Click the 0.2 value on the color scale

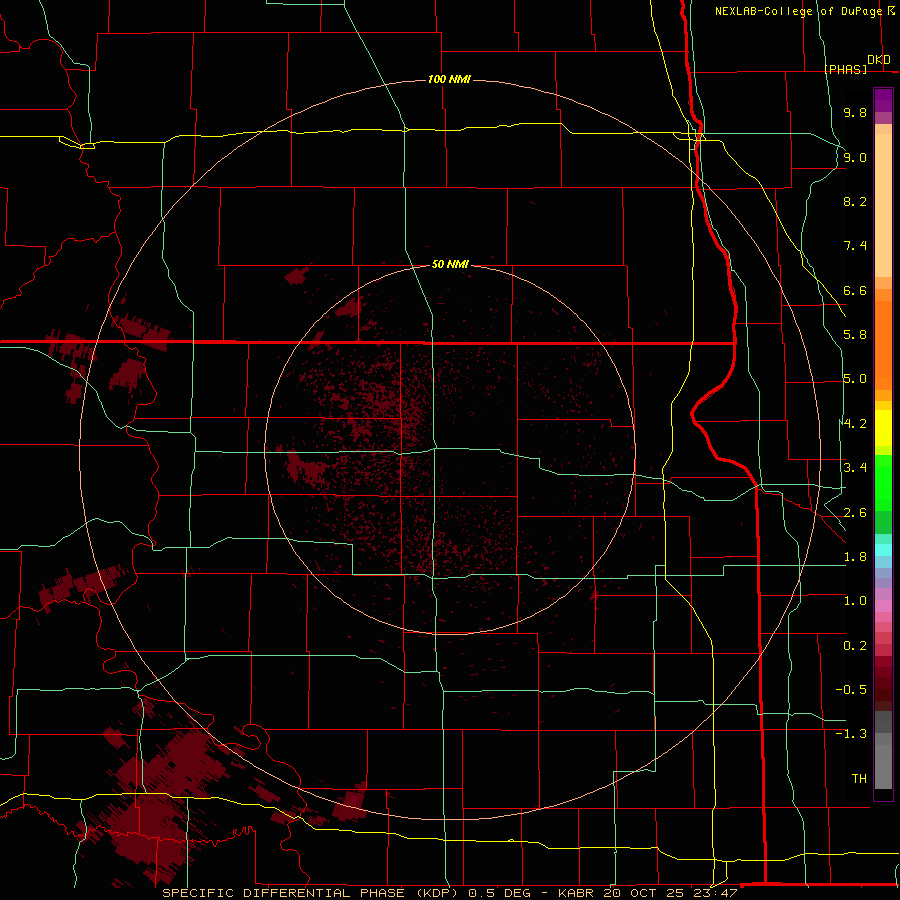pyautogui.click(x=855, y=646)
